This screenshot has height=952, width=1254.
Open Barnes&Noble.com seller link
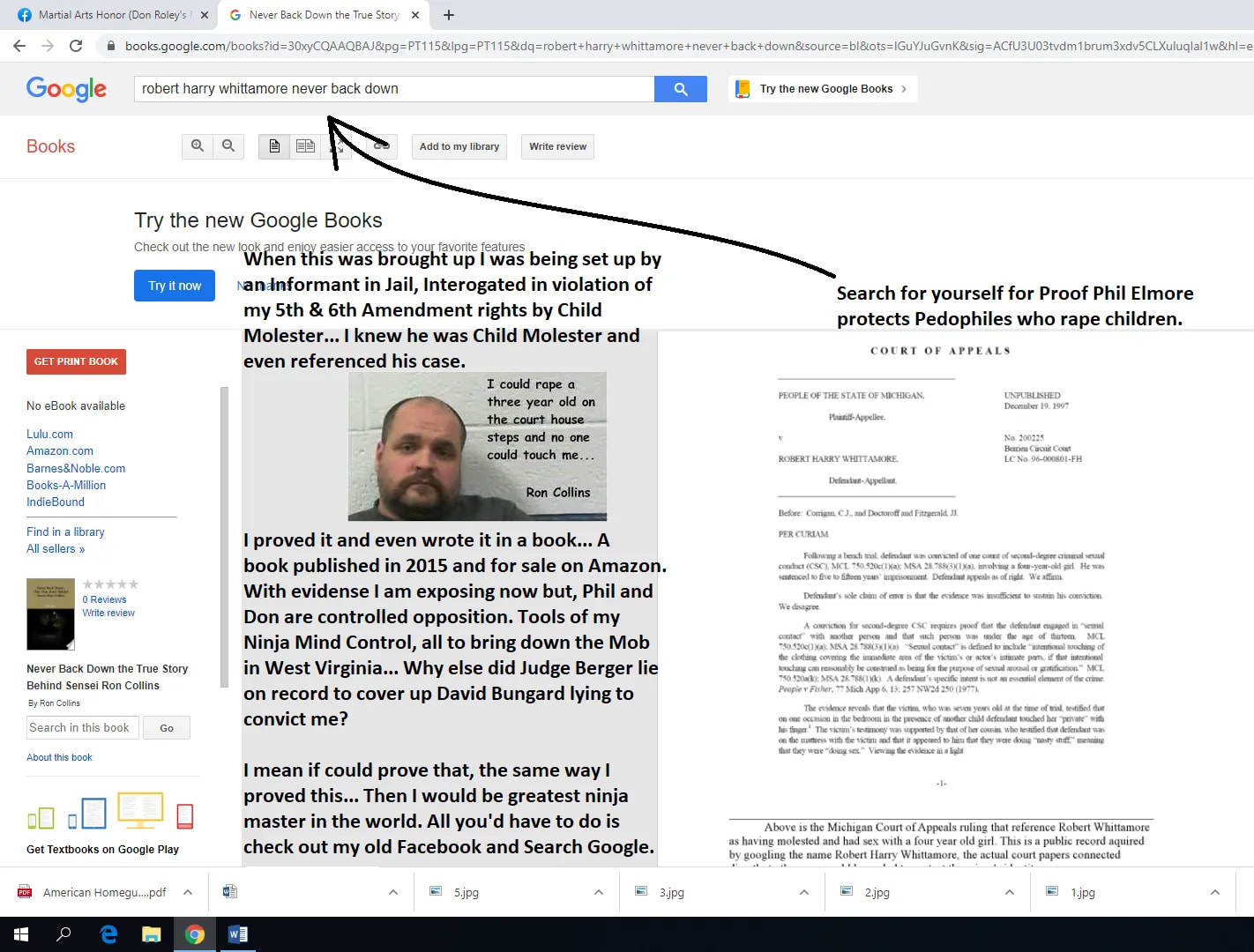click(x=76, y=469)
